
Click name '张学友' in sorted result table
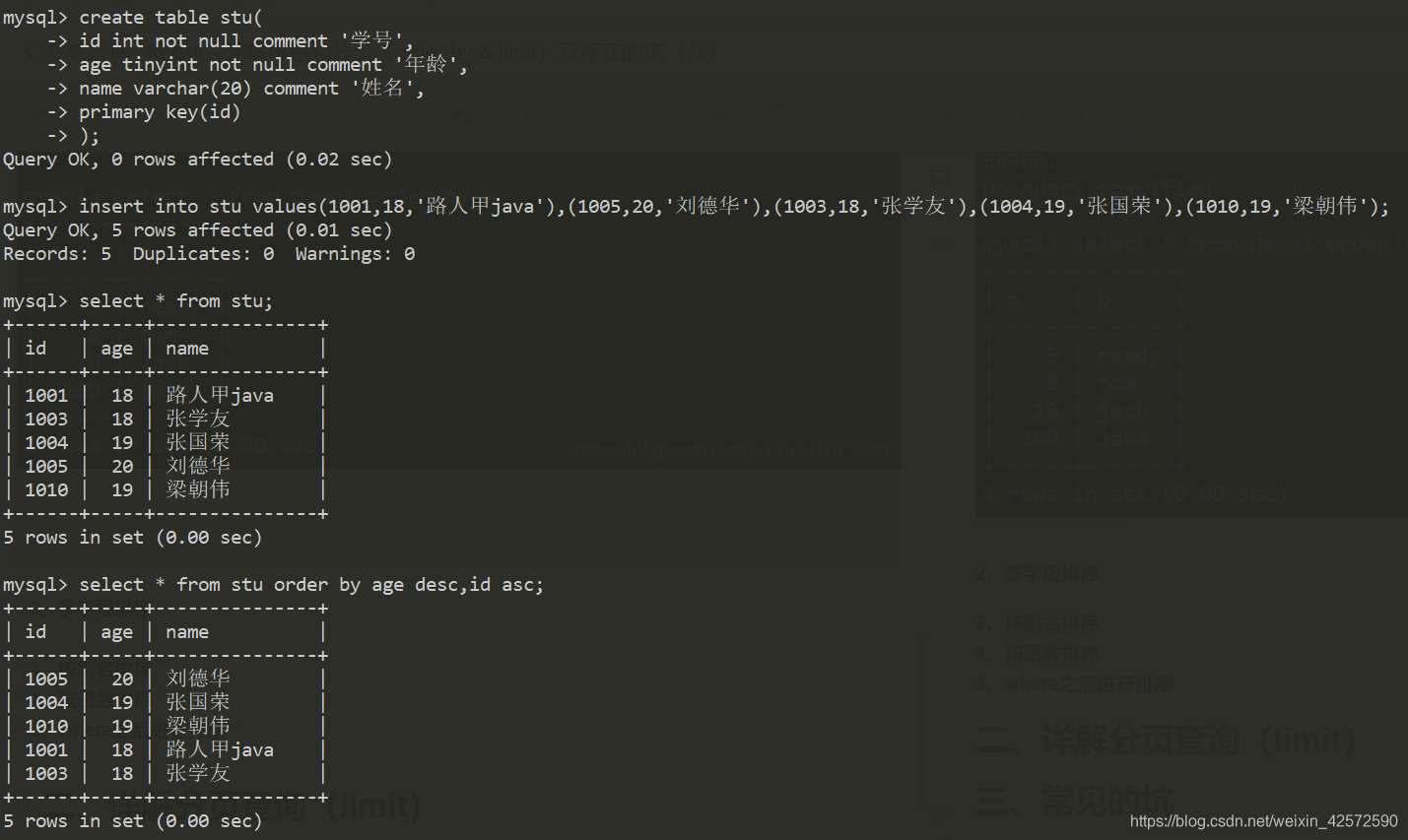click(x=198, y=774)
